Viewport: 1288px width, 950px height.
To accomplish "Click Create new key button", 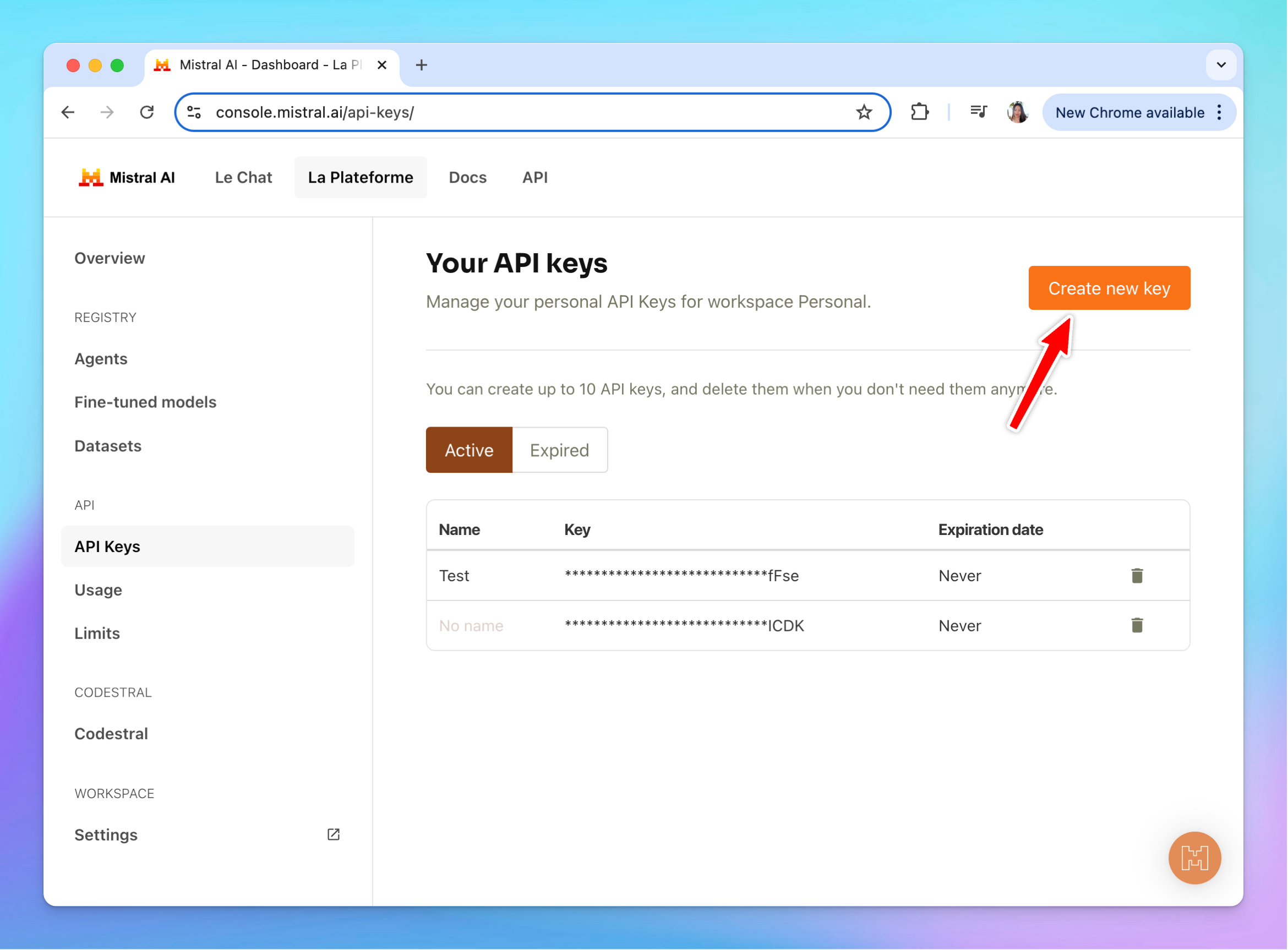I will tap(1109, 288).
